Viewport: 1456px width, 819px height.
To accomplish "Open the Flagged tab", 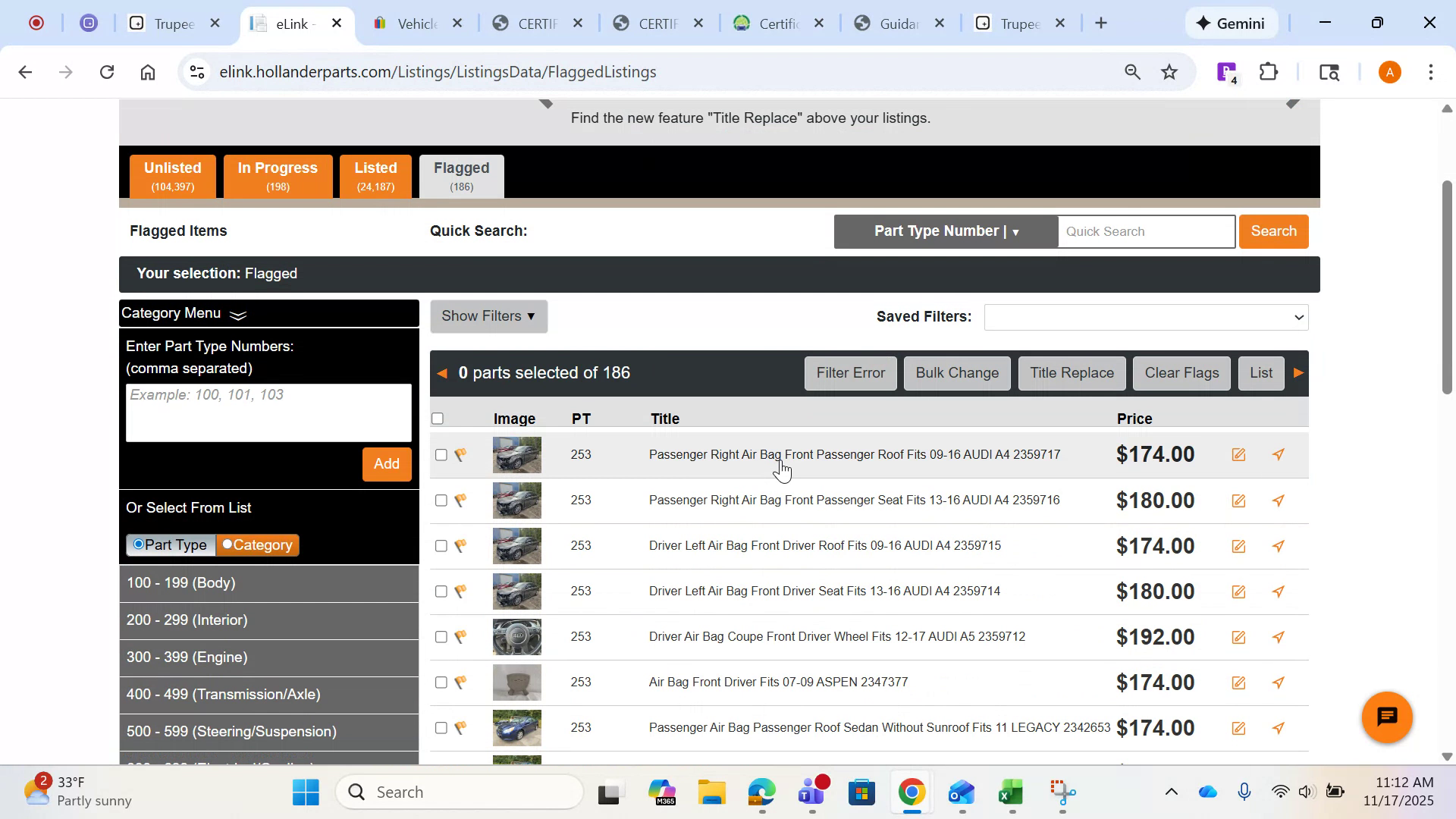I will [x=461, y=176].
